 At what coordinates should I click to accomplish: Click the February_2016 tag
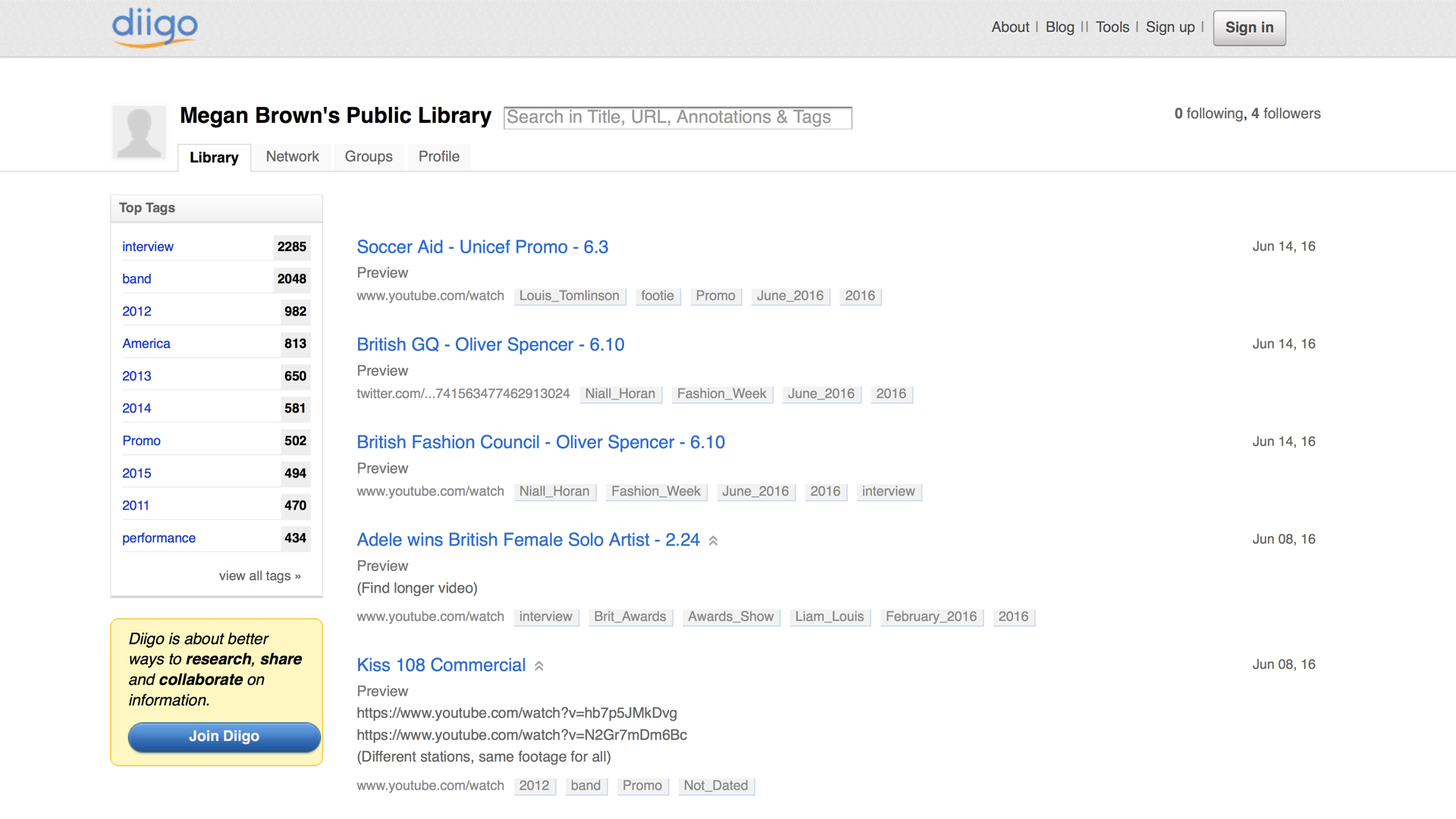[931, 617]
